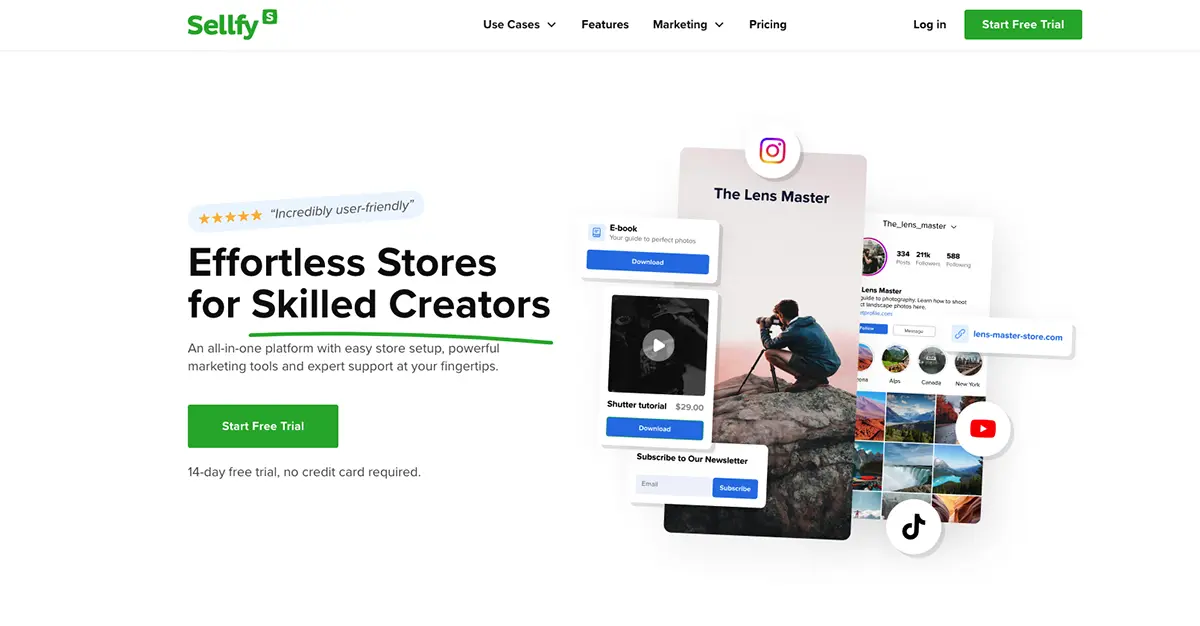Screen dimensions: 1200x626
Task: Expand the Marketing dropdown menu
Action: click(688, 24)
